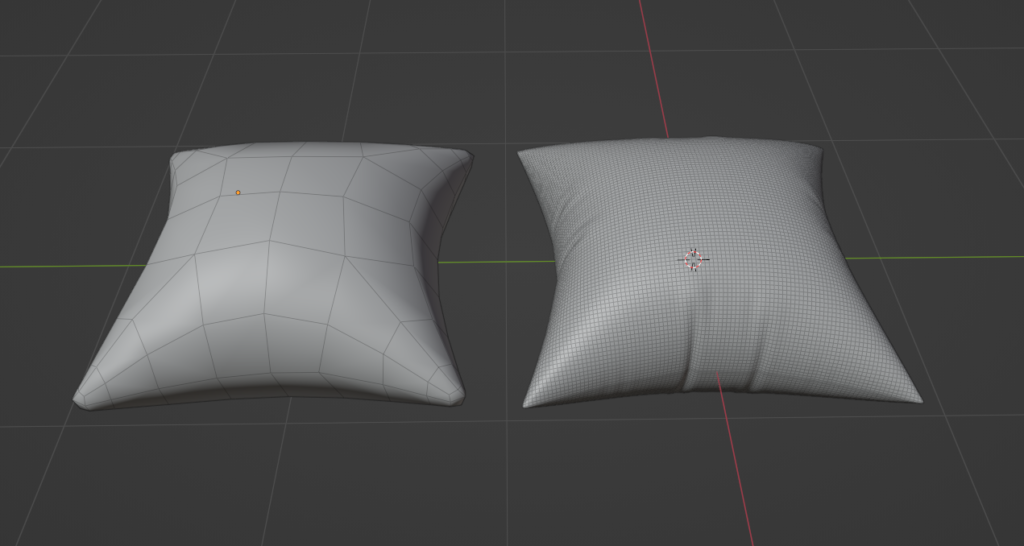The height and width of the screenshot is (546, 1024).
Task: Select the low-poly pillow mesh
Action: pos(274,278)
